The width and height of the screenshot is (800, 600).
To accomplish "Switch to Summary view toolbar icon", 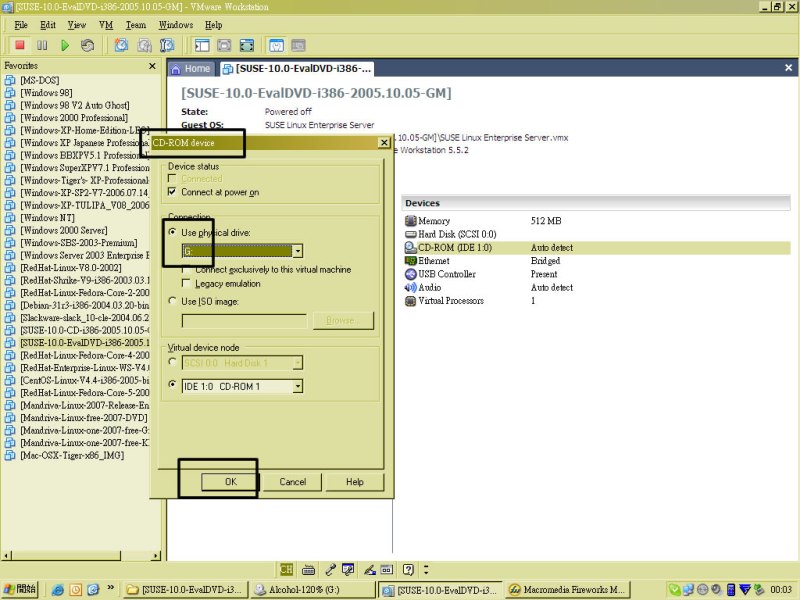I will [276, 45].
